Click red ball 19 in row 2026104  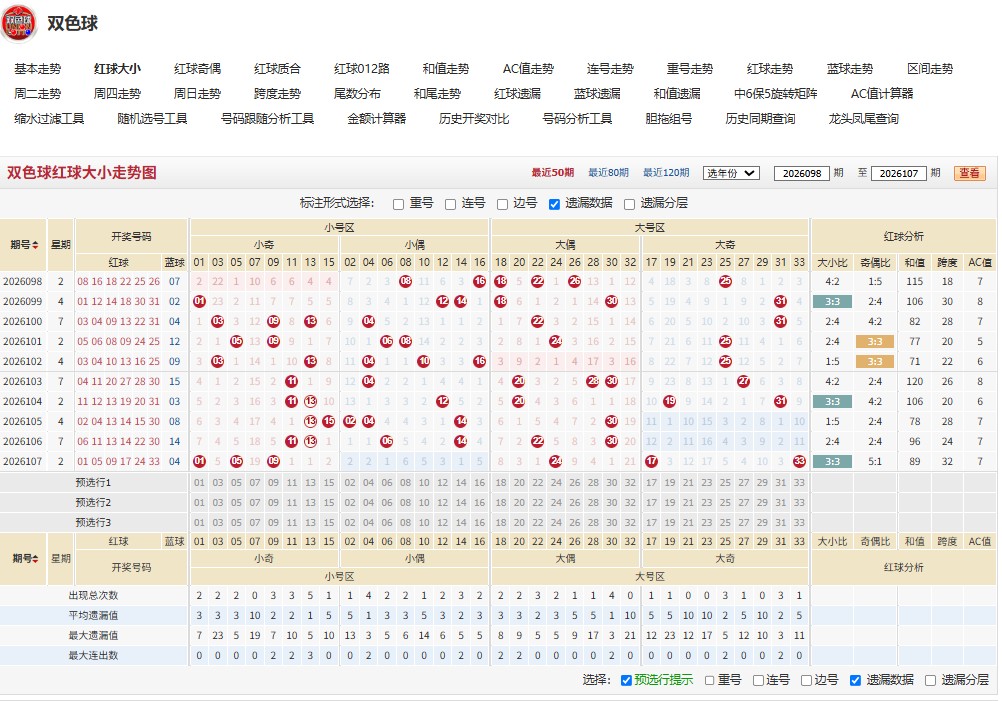[670, 401]
